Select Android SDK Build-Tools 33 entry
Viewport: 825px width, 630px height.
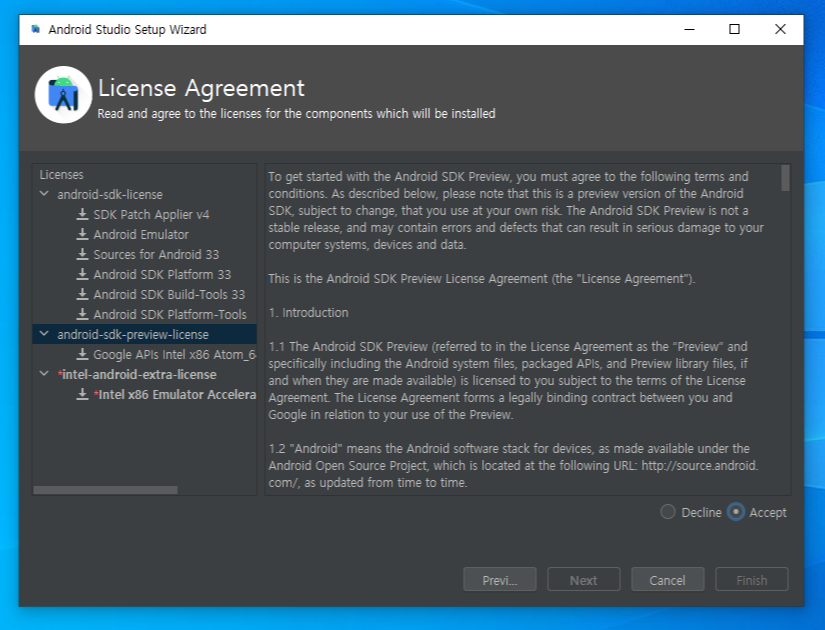169,294
